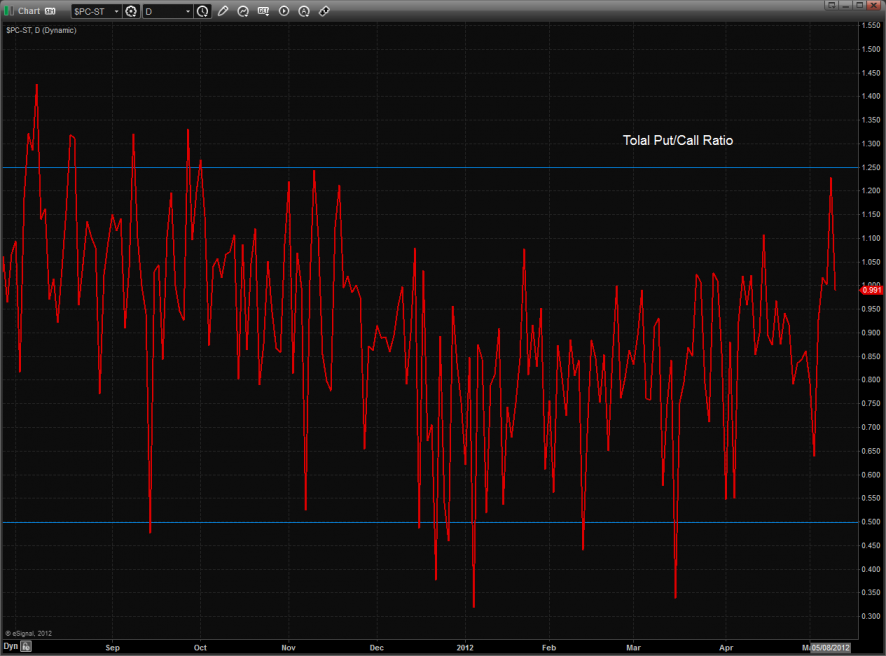This screenshot has height=656, width=886.
Task: Click the interval clock icon
Action: tap(203, 11)
